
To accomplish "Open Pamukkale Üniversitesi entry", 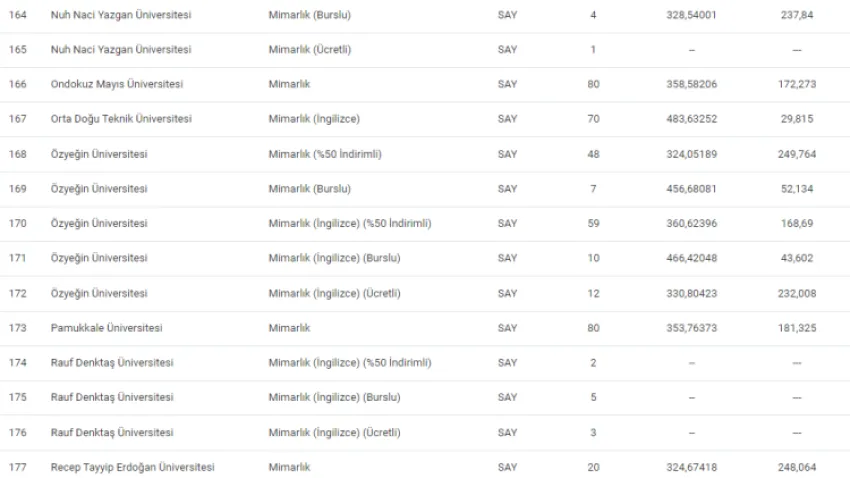I will 106,328.
